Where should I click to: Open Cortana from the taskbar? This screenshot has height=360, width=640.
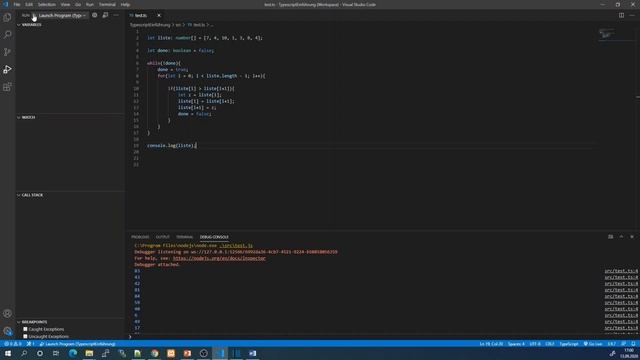pos(40,353)
